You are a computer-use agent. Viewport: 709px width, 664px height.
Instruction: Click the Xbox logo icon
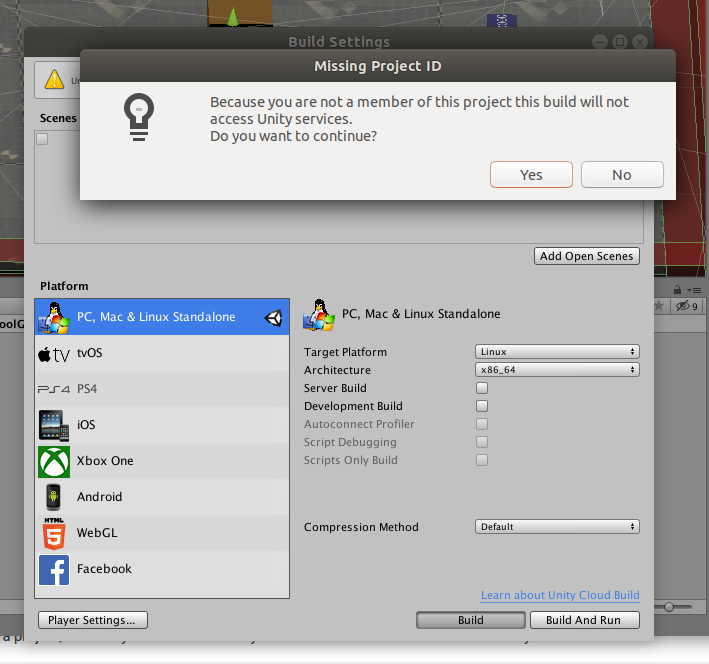click(x=54, y=462)
